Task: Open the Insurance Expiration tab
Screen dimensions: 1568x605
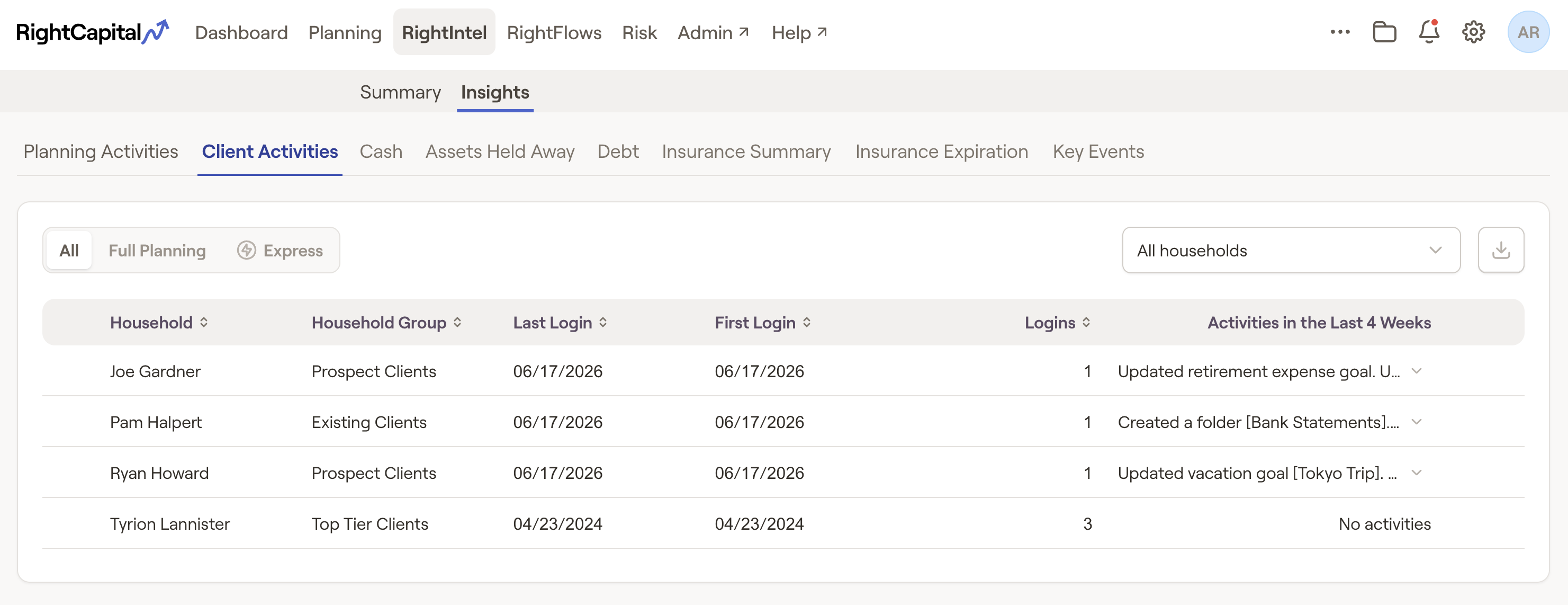Action: 941,151
